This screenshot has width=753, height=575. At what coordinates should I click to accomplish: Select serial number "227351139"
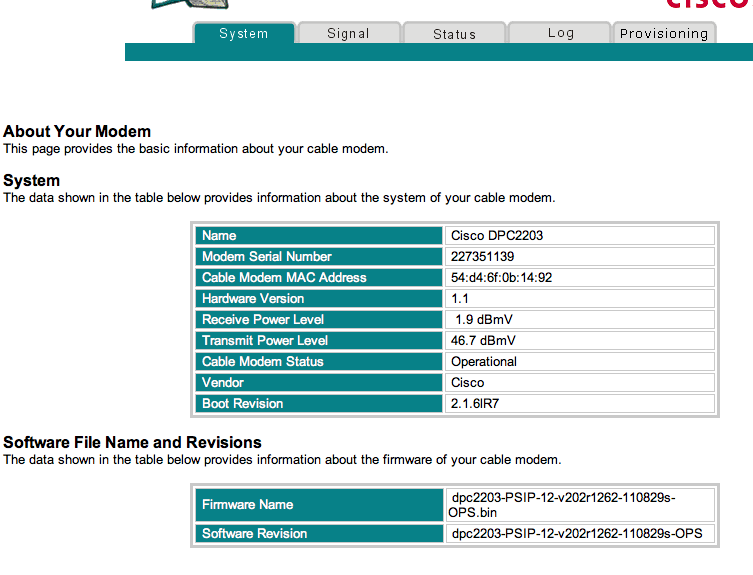click(482, 257)
